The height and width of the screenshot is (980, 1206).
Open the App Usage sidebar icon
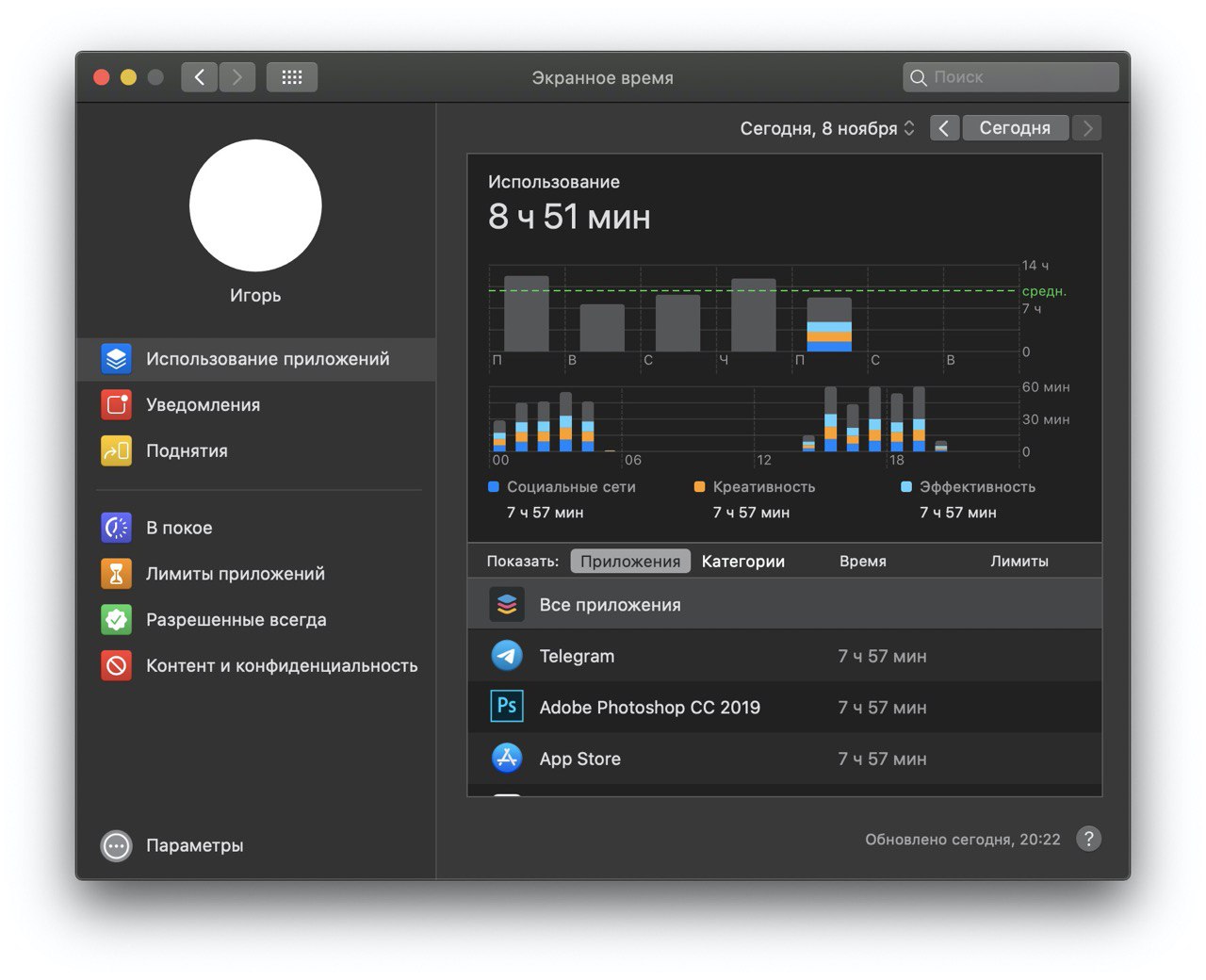[117, 359]
